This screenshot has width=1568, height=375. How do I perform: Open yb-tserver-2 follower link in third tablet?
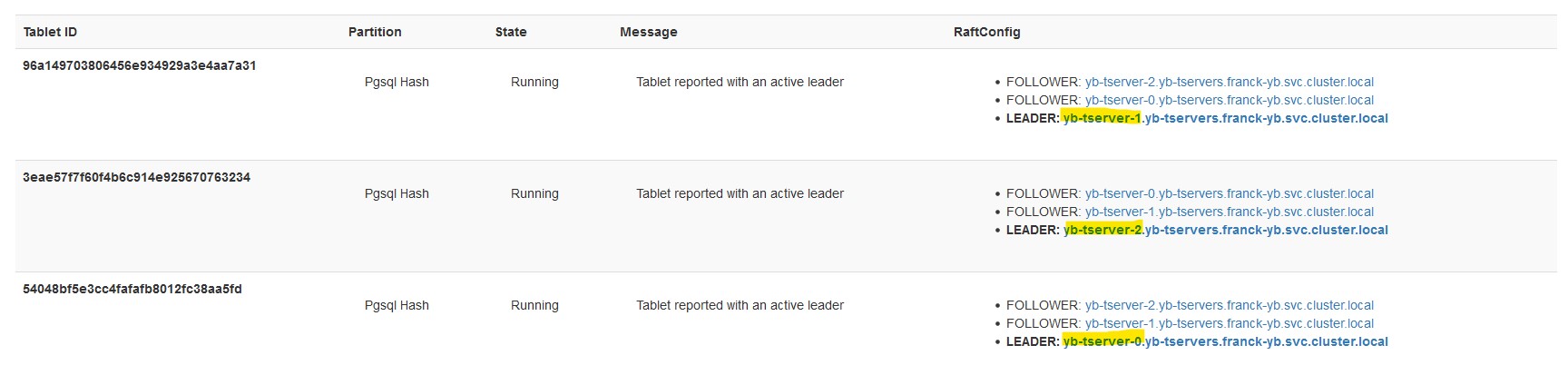[x=1229, y=305]
